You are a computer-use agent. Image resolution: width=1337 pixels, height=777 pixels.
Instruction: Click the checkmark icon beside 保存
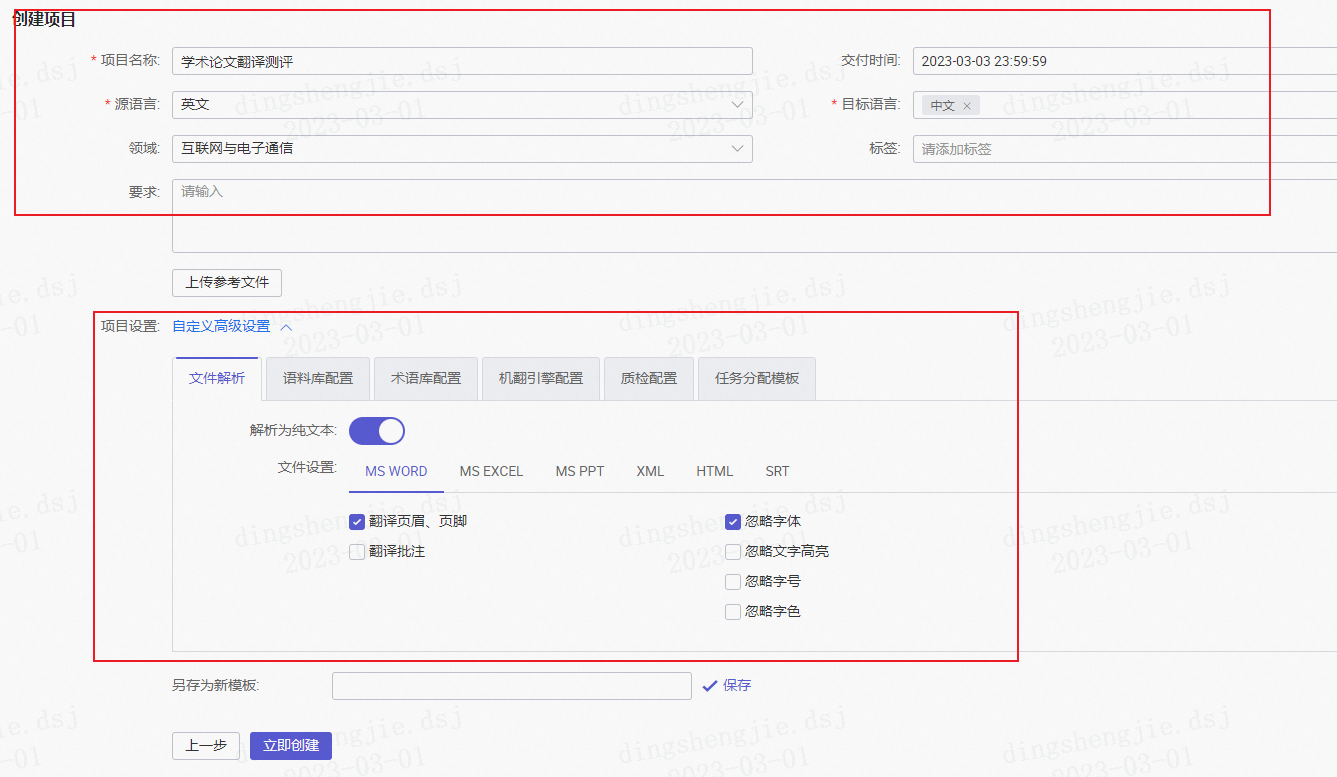(x=712, y=685)
